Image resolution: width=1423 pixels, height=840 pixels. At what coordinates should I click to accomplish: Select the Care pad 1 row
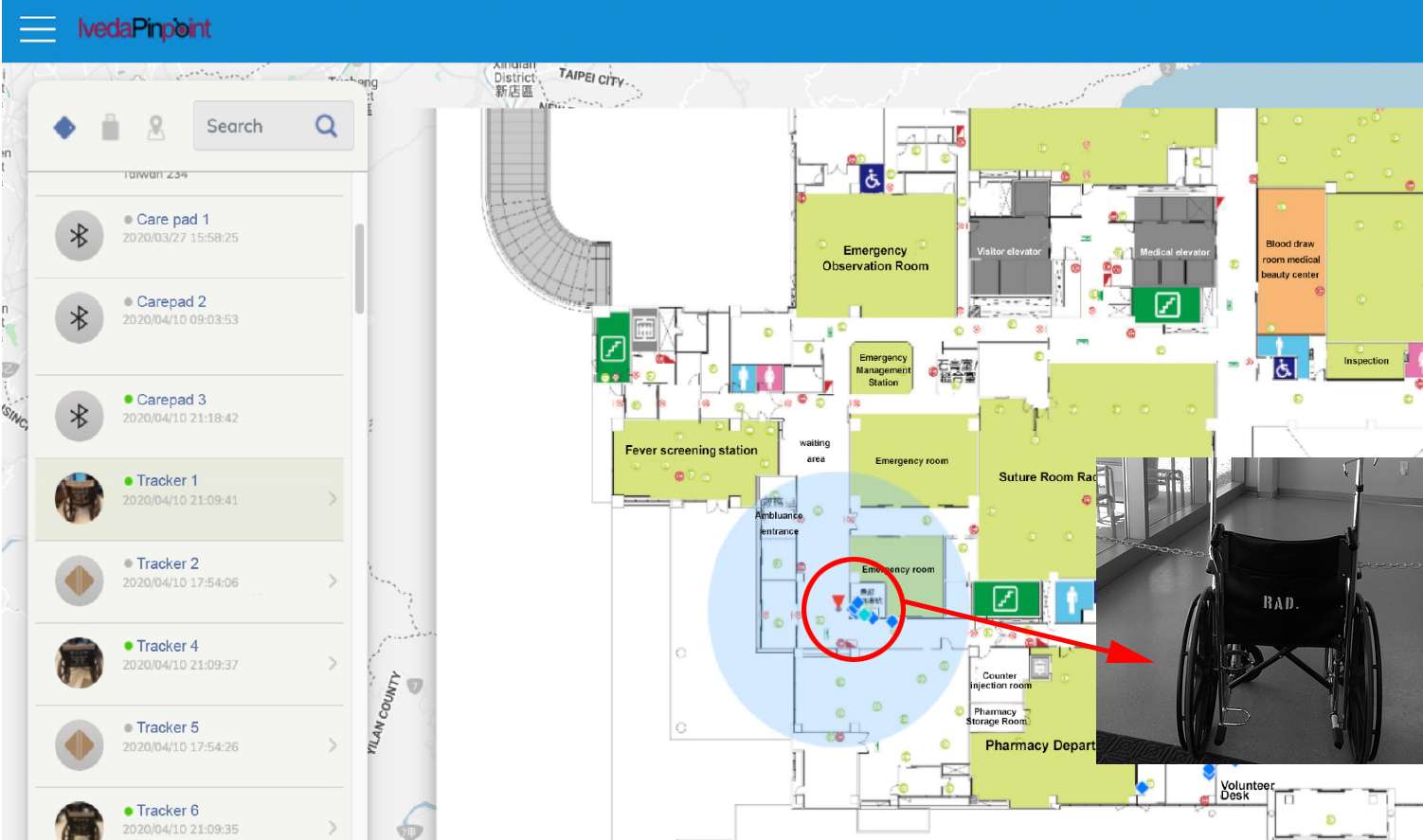tap(189, 237)
